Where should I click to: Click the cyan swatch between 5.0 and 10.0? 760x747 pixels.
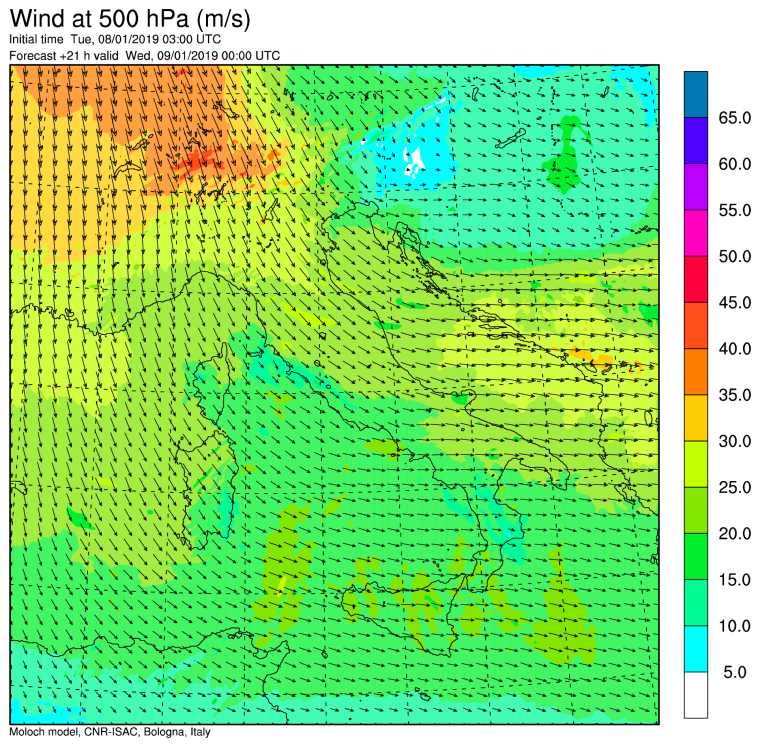pos(696,649)
